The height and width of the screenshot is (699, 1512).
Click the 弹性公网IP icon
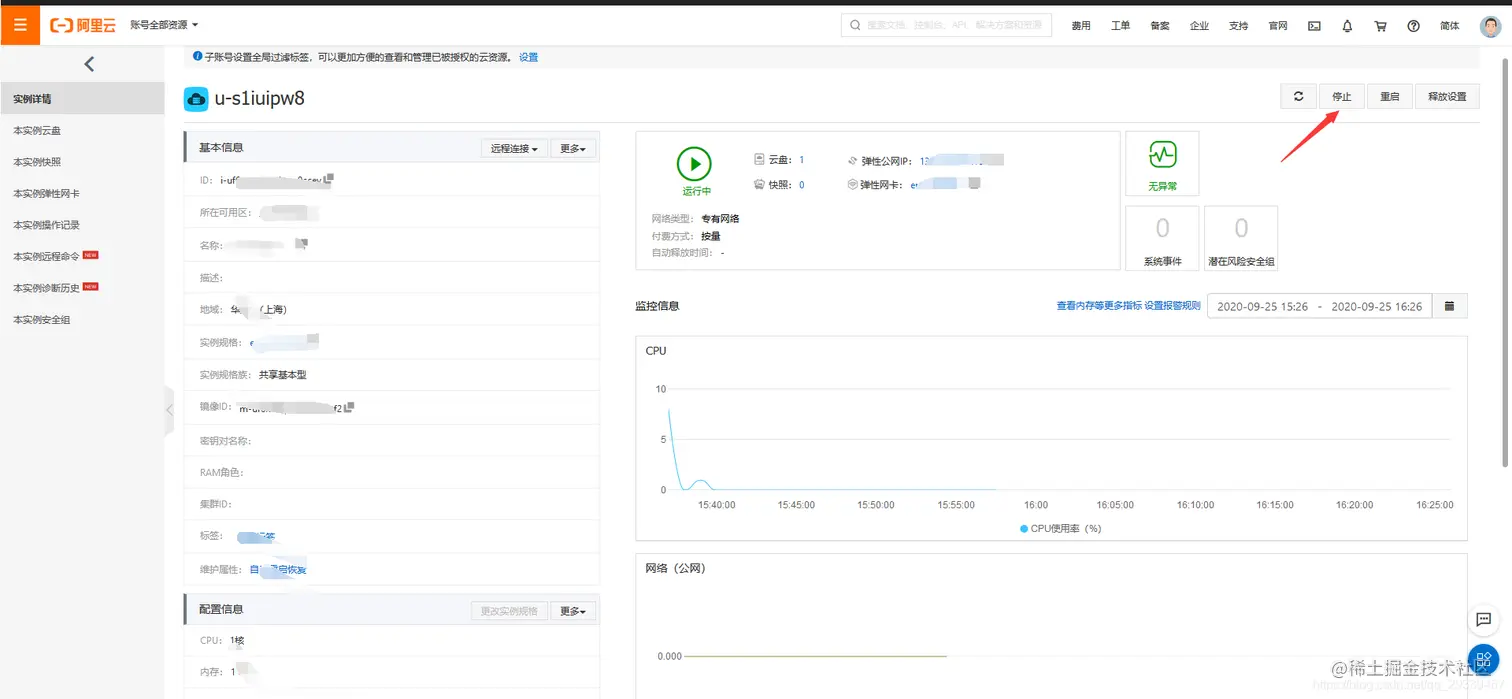click(853, 160)
